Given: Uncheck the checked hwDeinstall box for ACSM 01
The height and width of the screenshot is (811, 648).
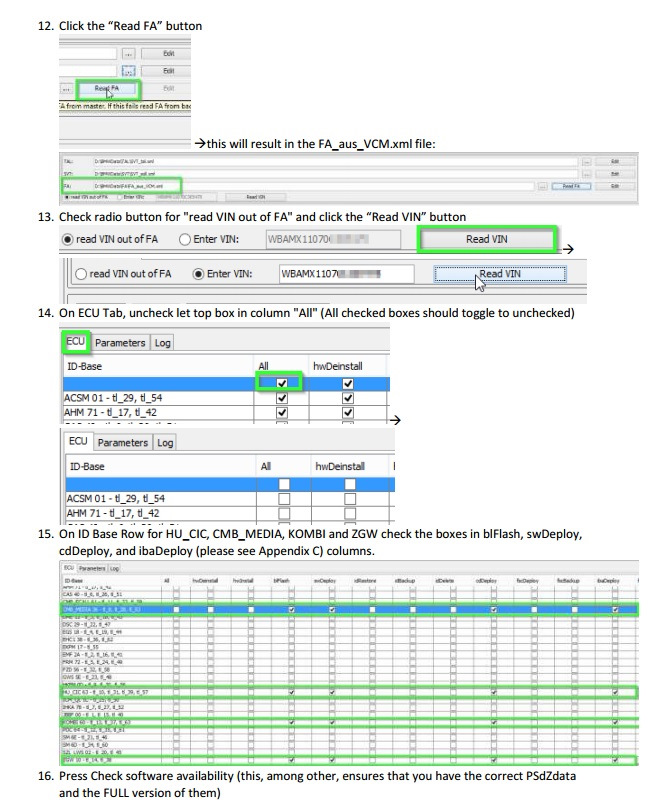Looking at the screenshot, I should (x=348, y=398).
